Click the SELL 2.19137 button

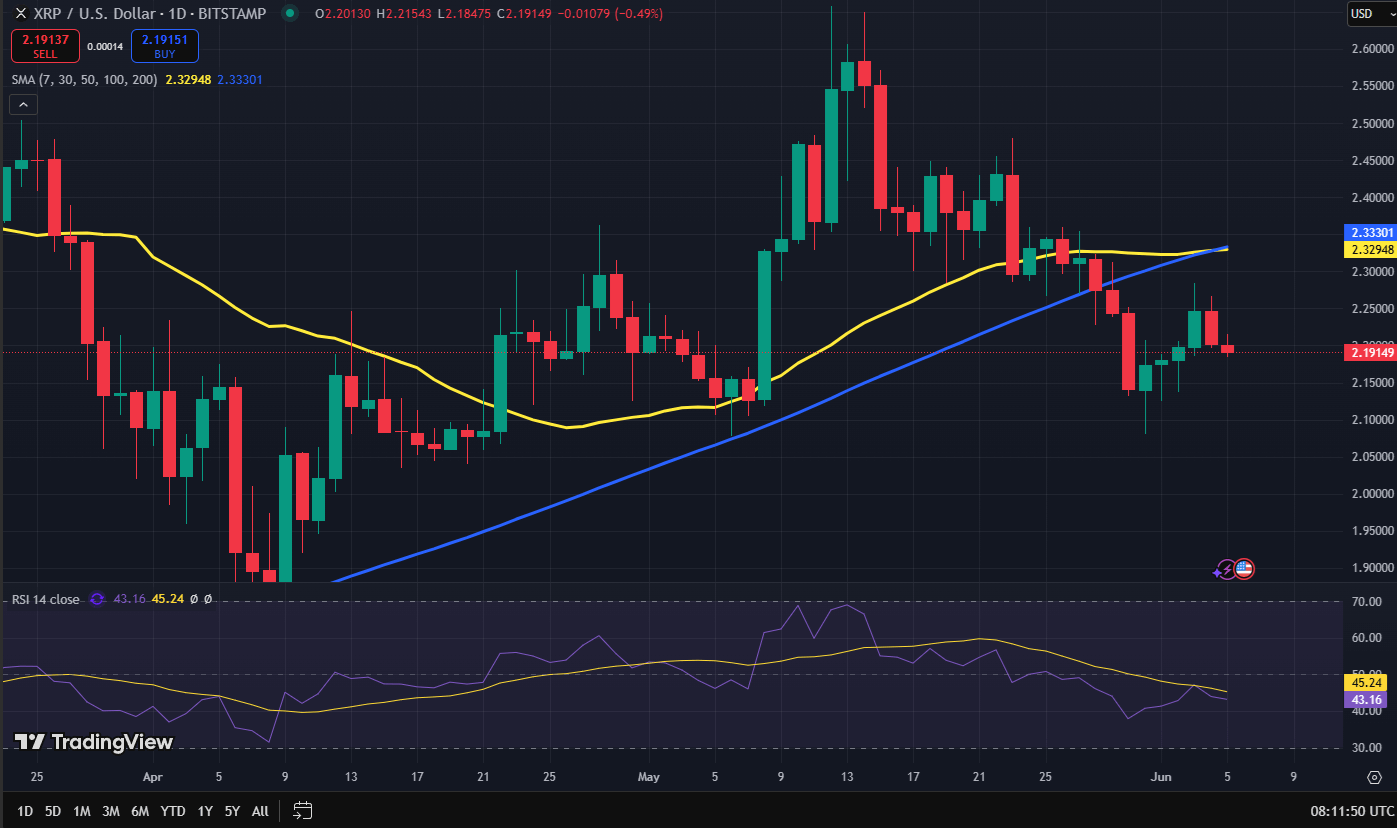pyautogui.click(x=45, y=46)
